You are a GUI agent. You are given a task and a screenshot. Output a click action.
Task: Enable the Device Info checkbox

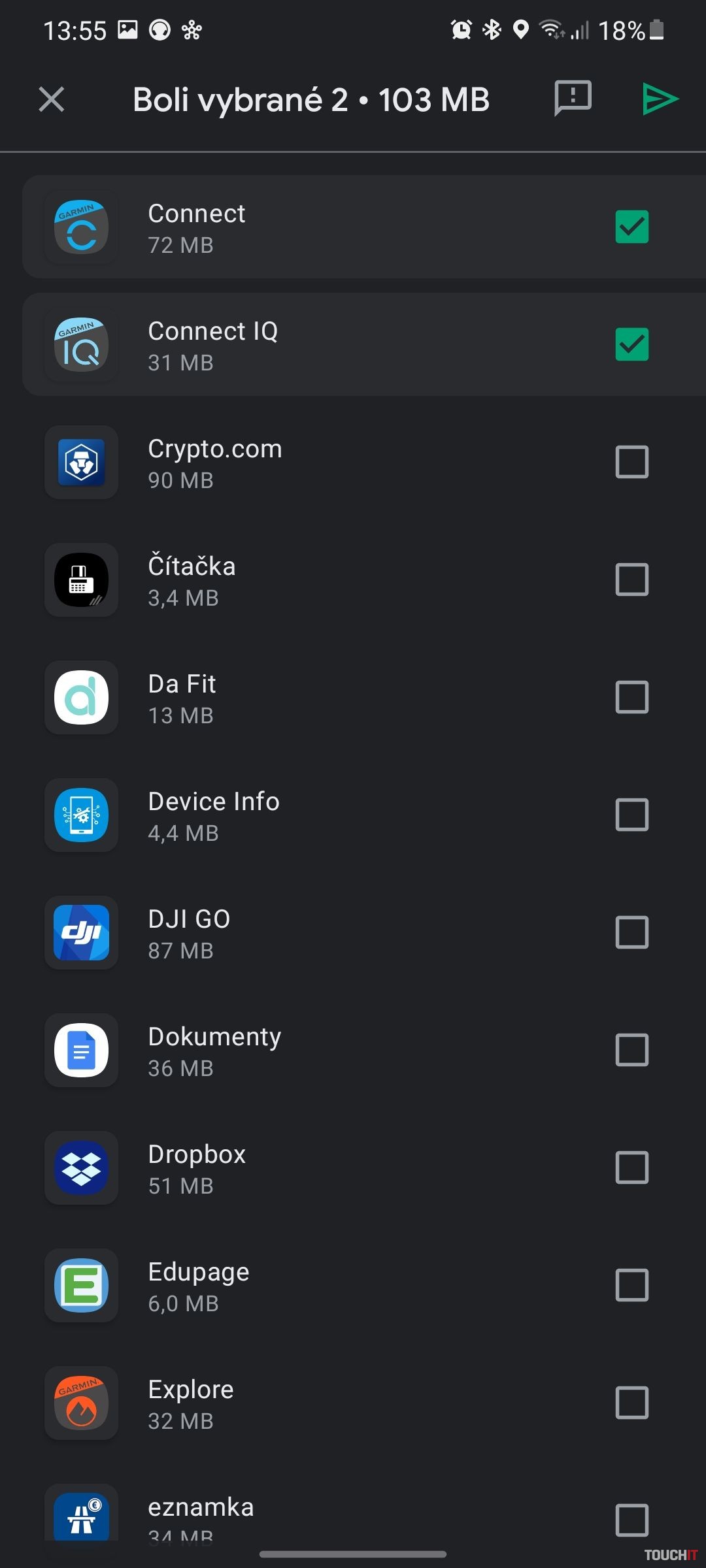[631, 815]
